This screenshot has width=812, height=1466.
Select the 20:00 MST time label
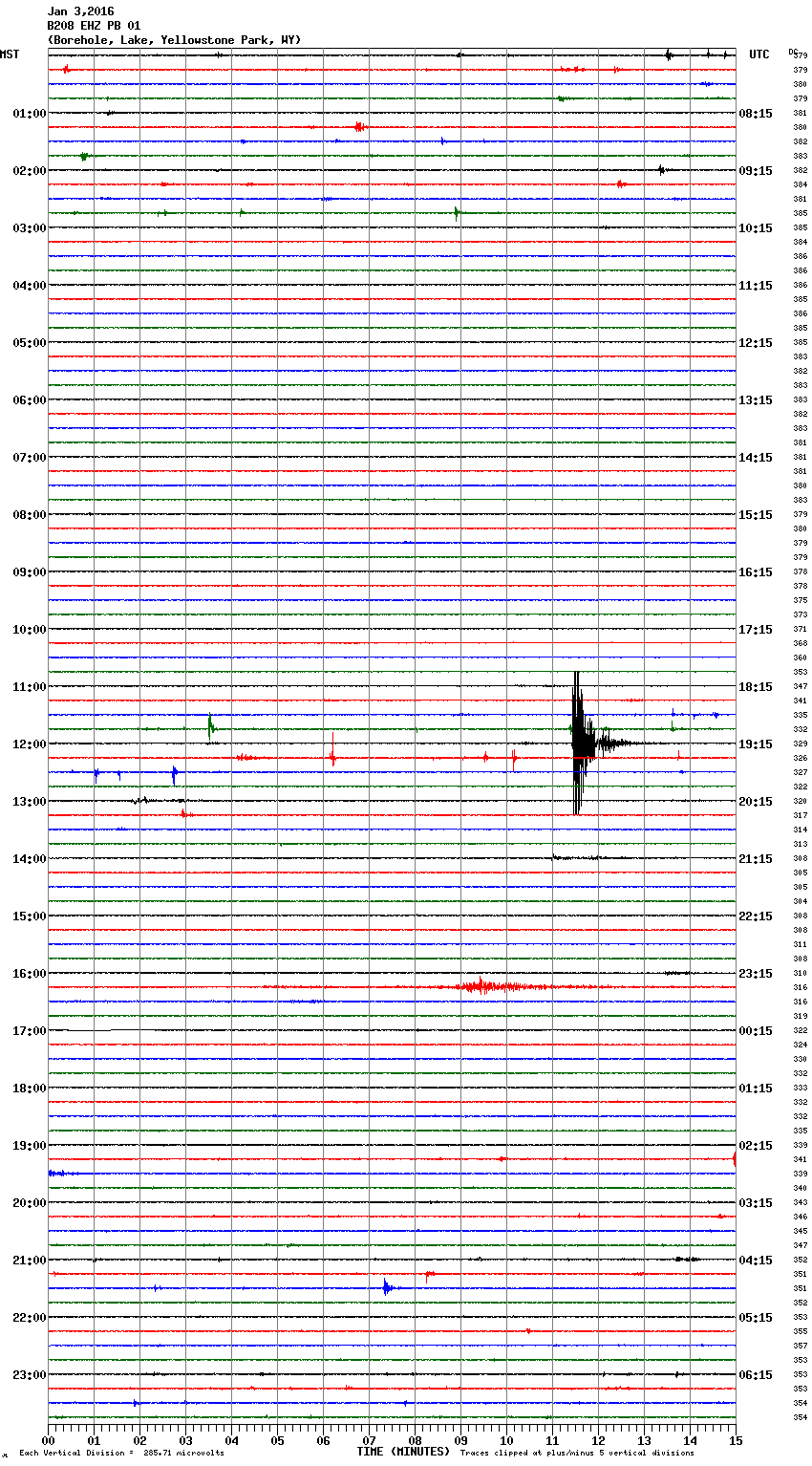[x=29, y=1203]
